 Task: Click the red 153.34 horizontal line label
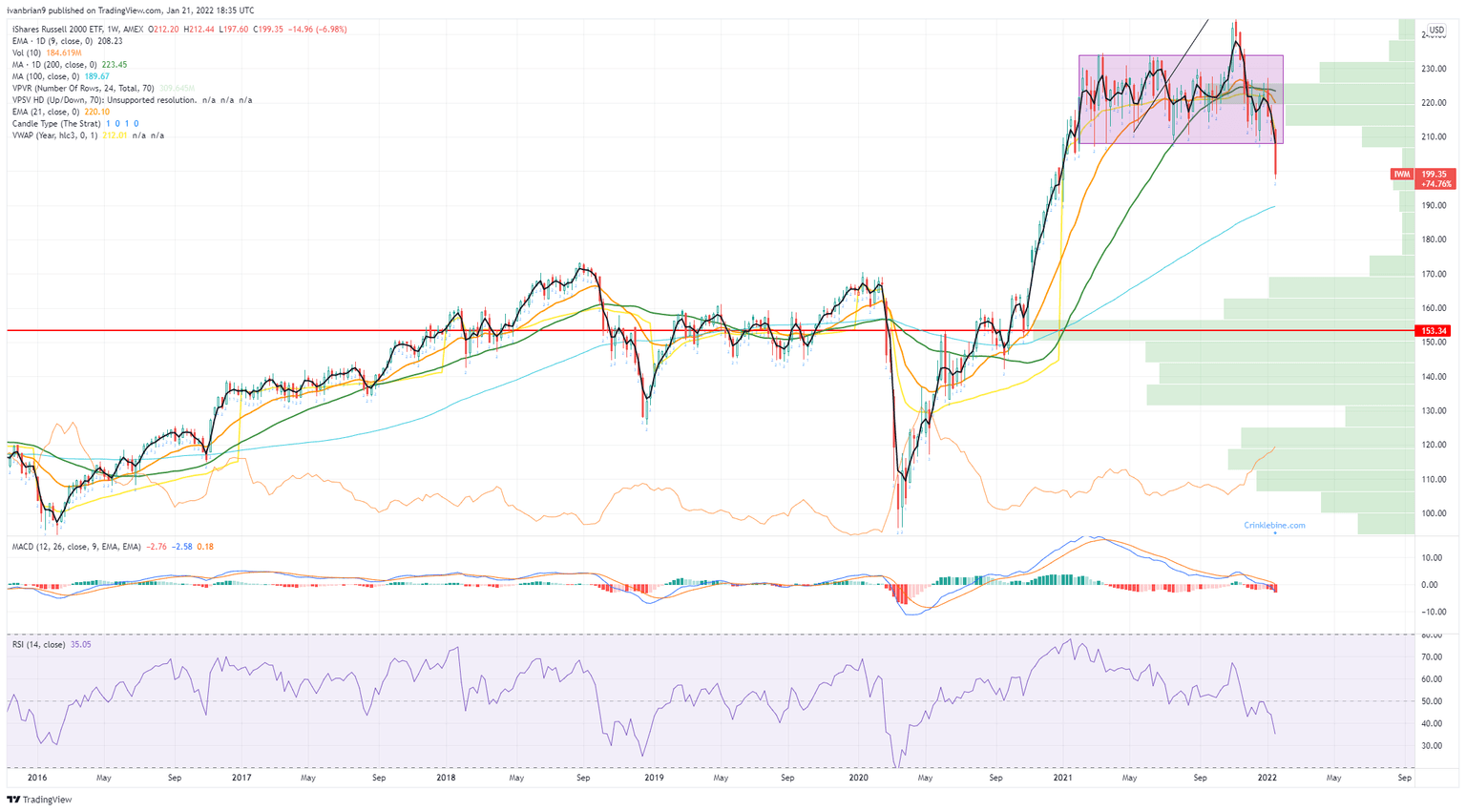tap(1434, 331)
